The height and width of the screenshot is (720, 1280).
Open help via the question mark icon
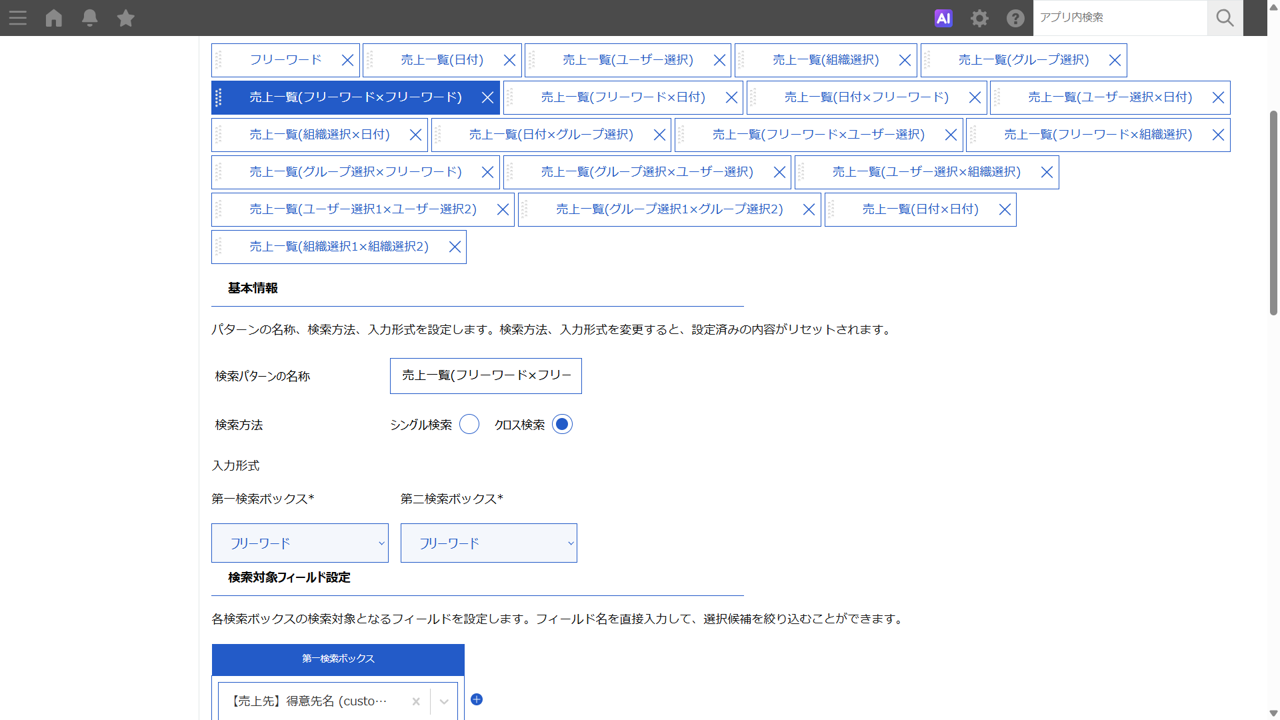point(1015,18)
